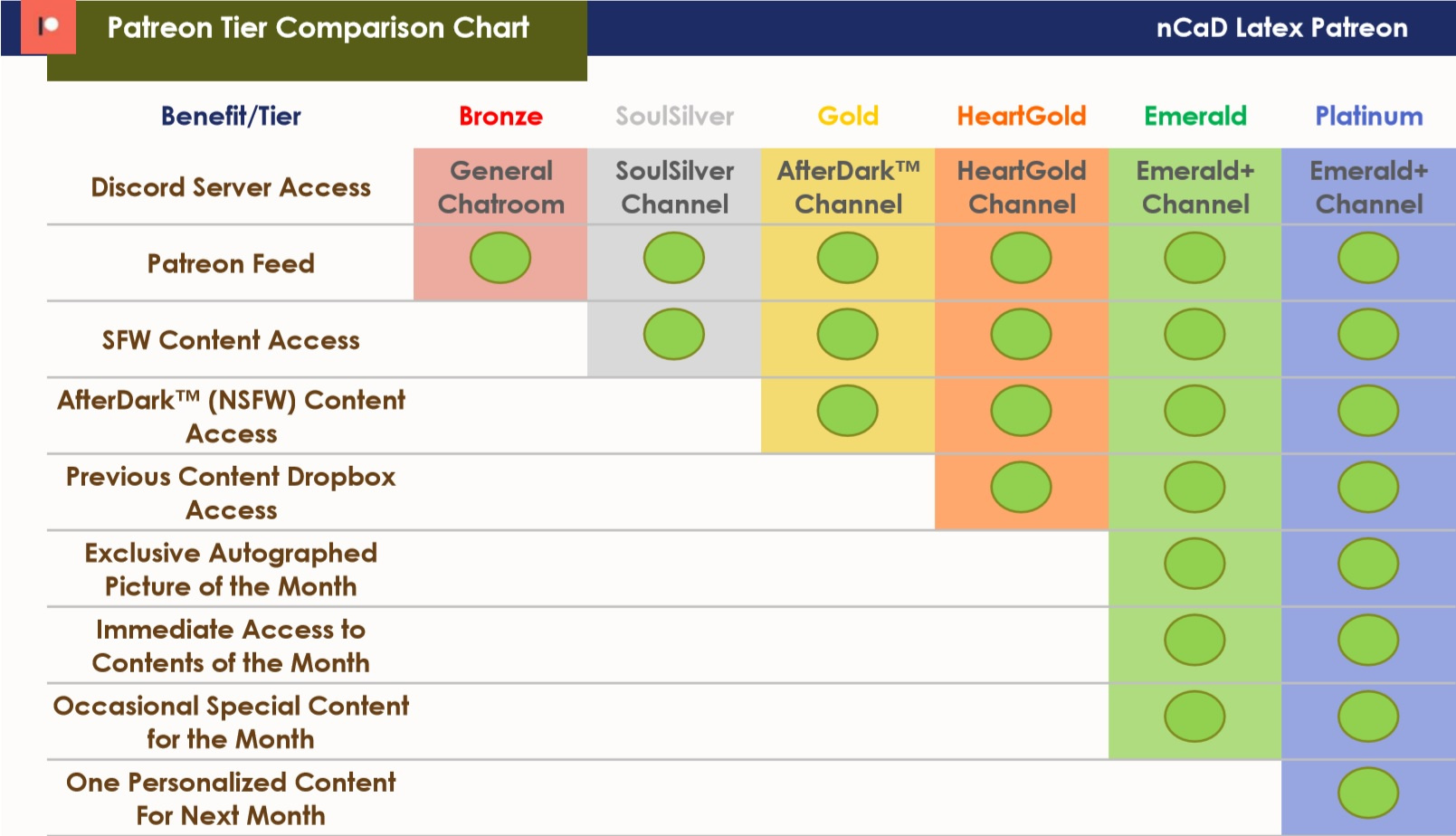
Task: Click SoulSilver's SFW Content Access green circle
Action: [674, 334]
